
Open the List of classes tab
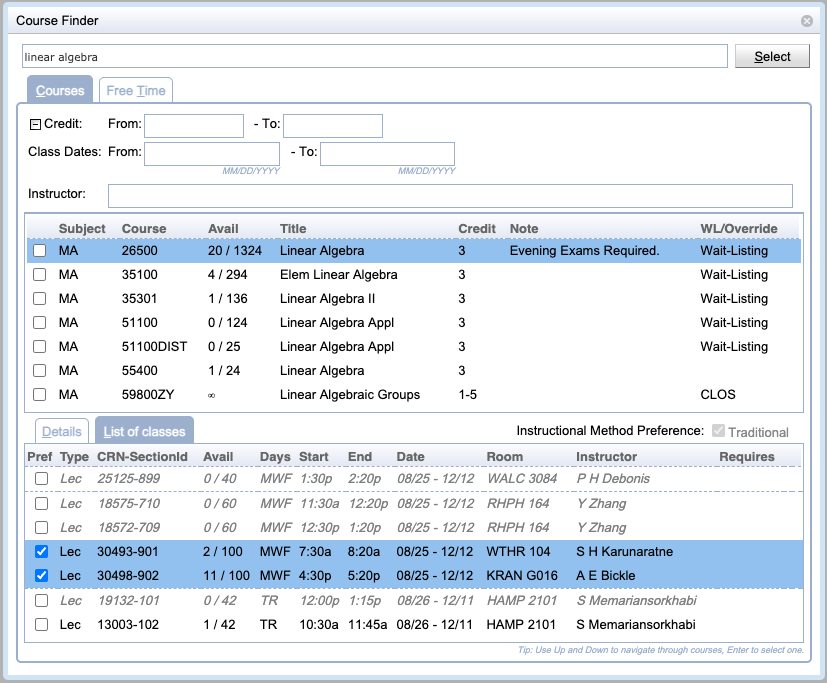pyautogui.click(x=145, y=432)
